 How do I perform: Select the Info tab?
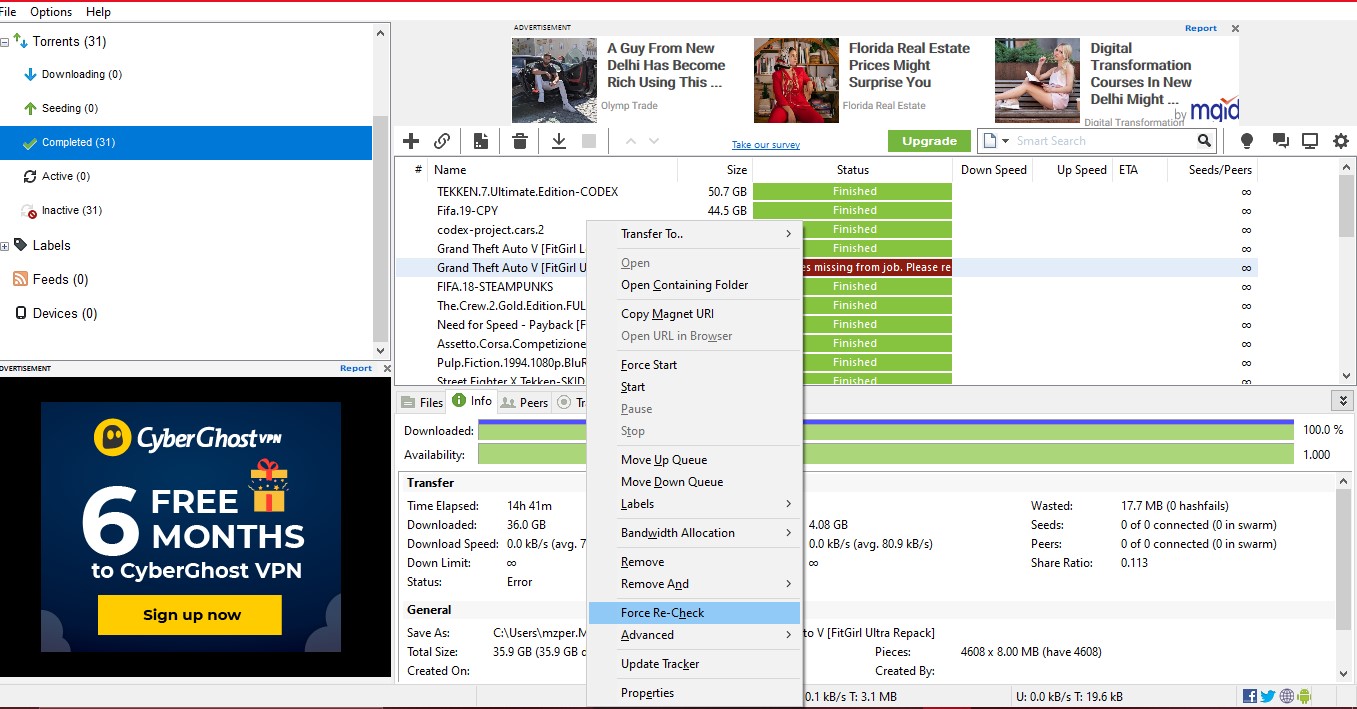(x=472, y=401)
